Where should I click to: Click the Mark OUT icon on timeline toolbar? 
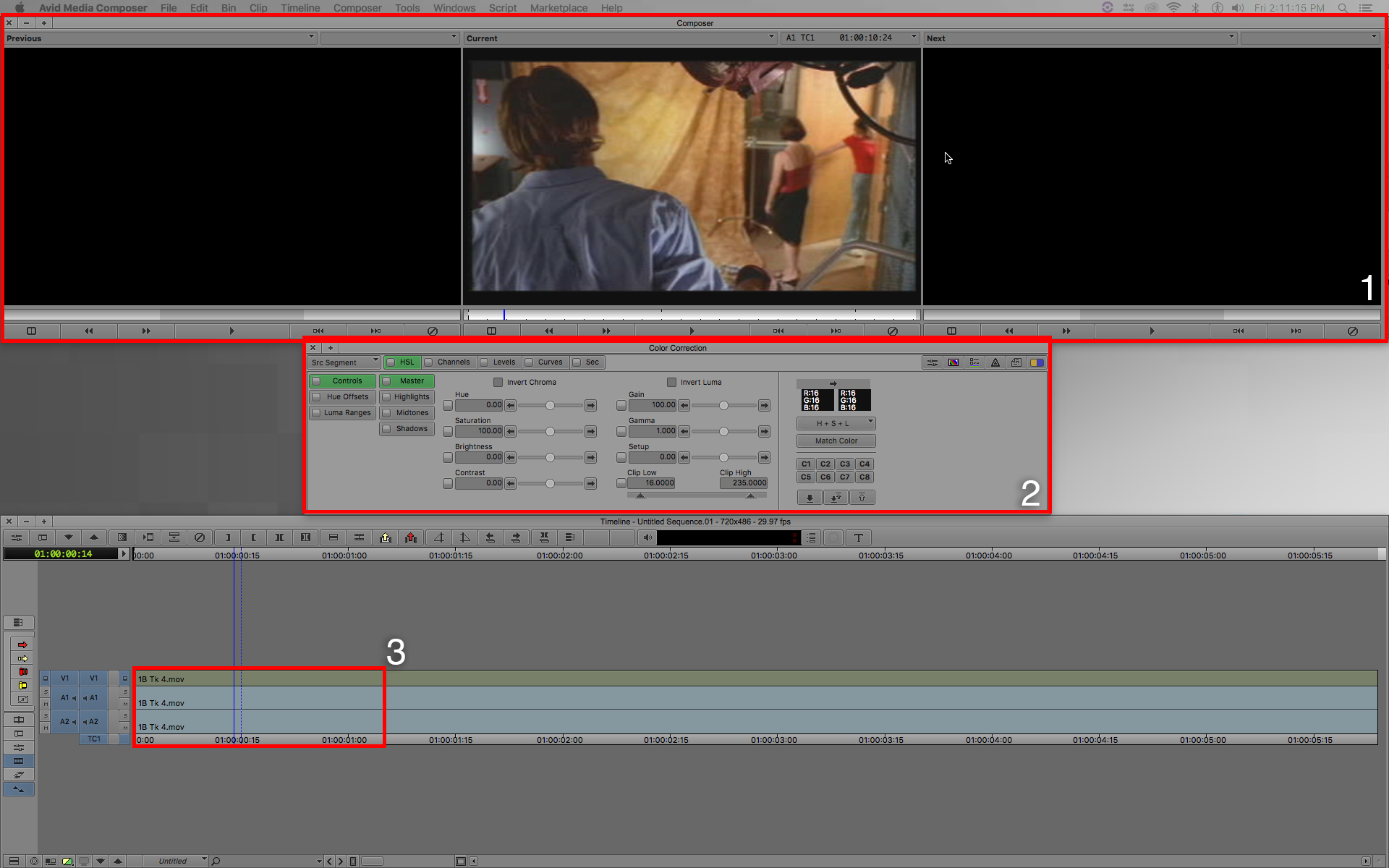[254, 537]
